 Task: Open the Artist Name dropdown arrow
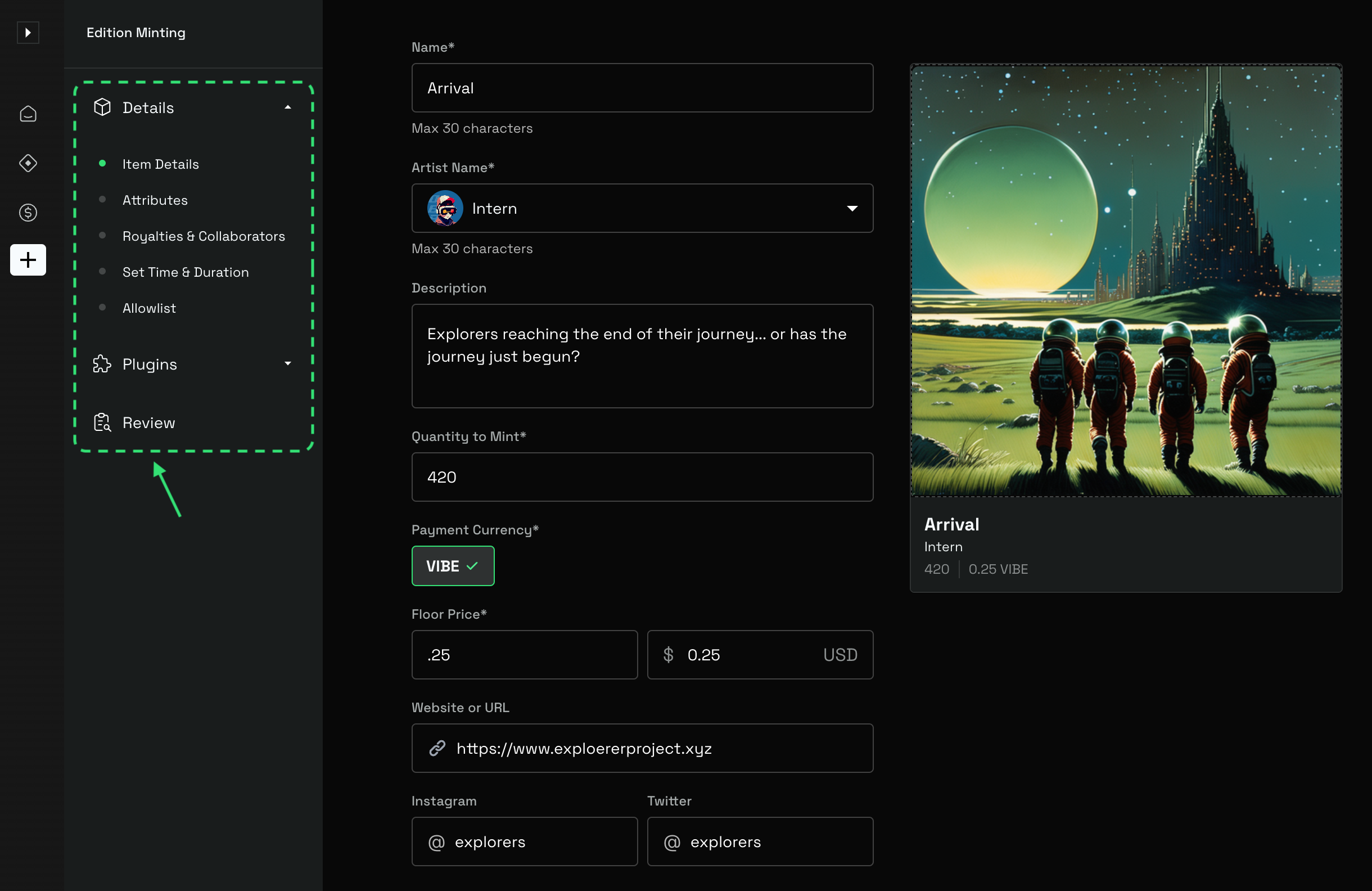coord(851,208)
